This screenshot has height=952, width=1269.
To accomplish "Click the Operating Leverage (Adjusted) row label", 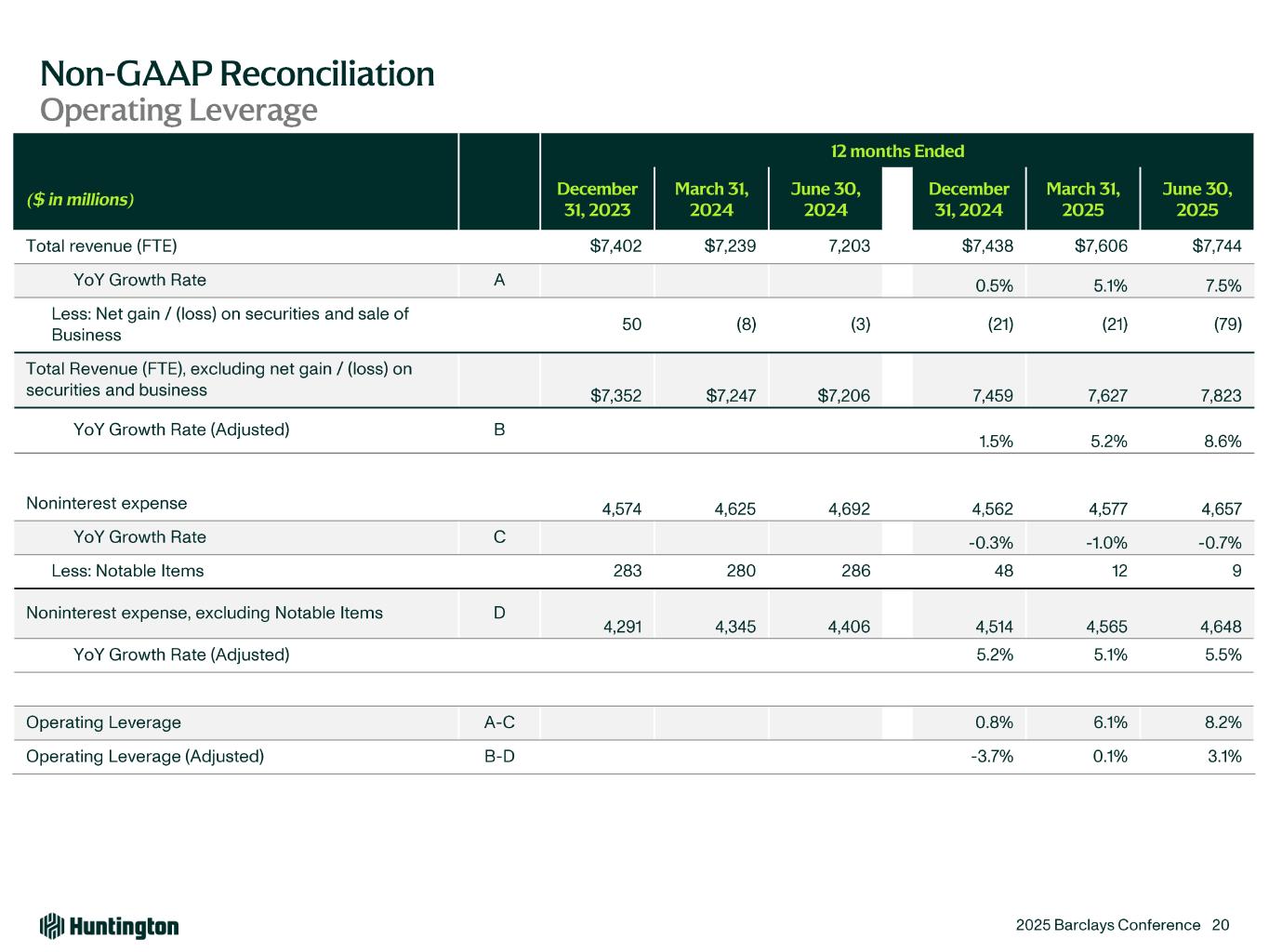I will [145, 756].
